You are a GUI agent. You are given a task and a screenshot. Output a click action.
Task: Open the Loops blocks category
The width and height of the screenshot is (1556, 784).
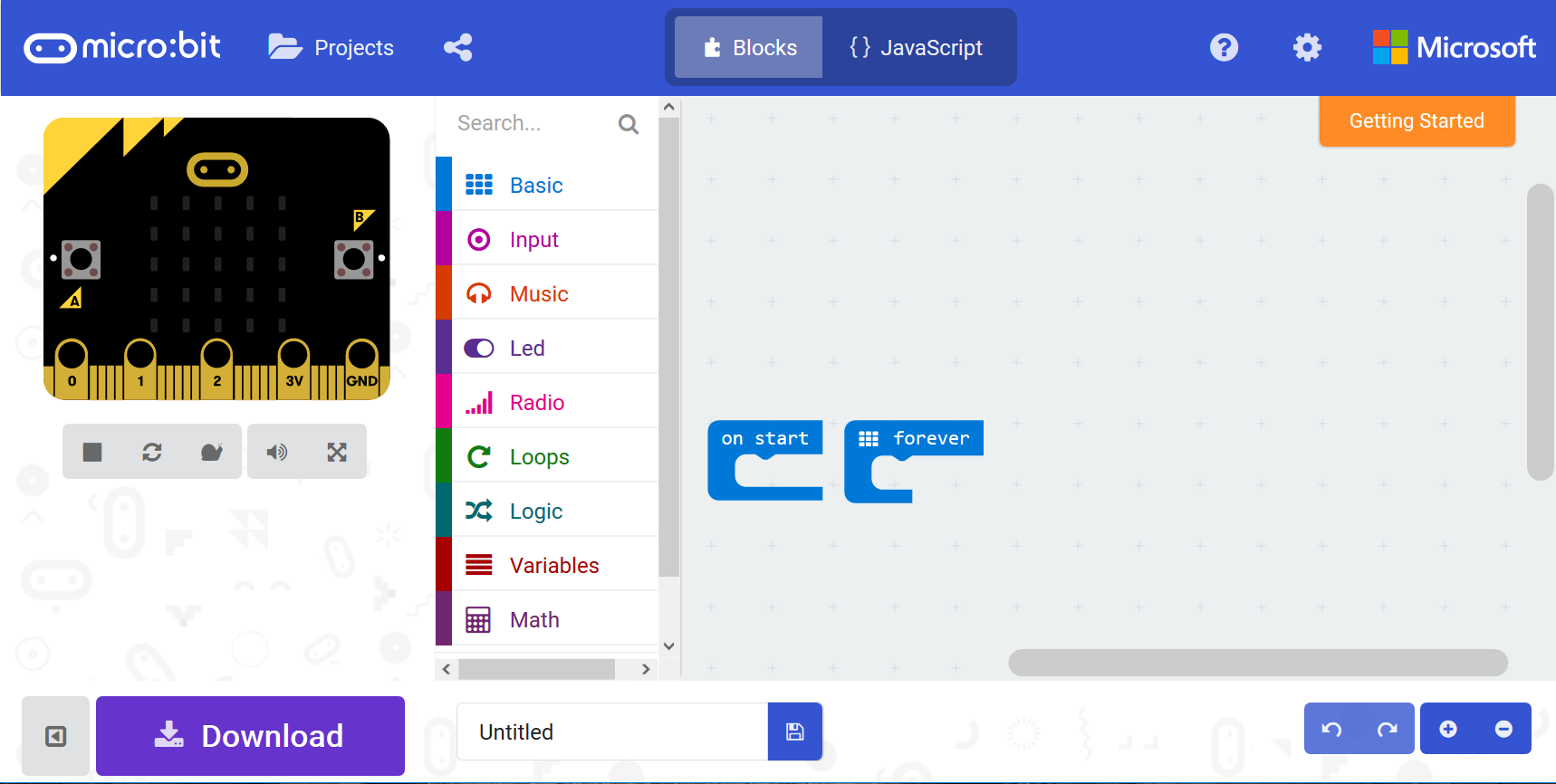pos(546,456)
